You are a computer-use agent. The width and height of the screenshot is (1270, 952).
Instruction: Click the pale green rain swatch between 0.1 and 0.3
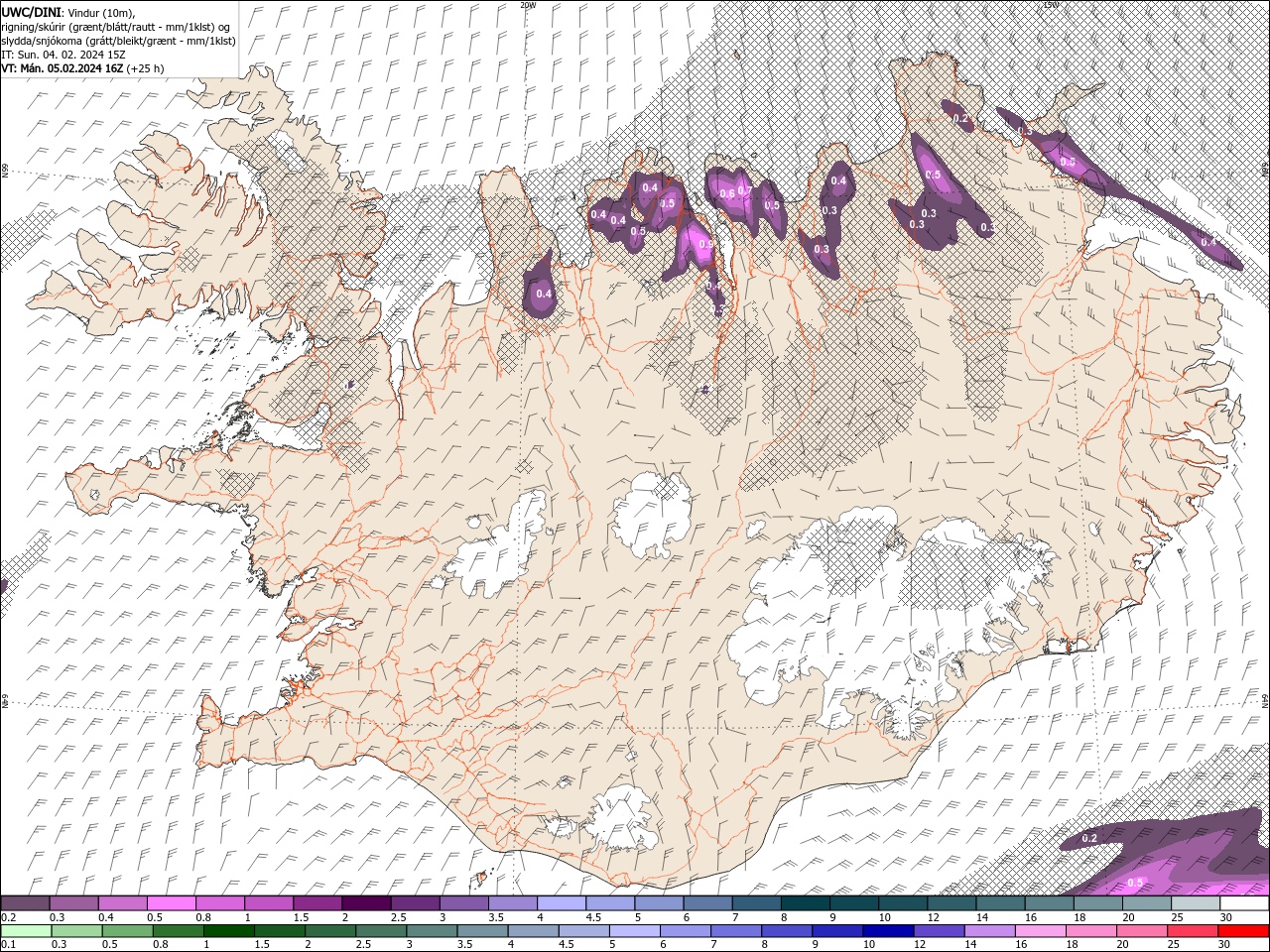[26, 931]
